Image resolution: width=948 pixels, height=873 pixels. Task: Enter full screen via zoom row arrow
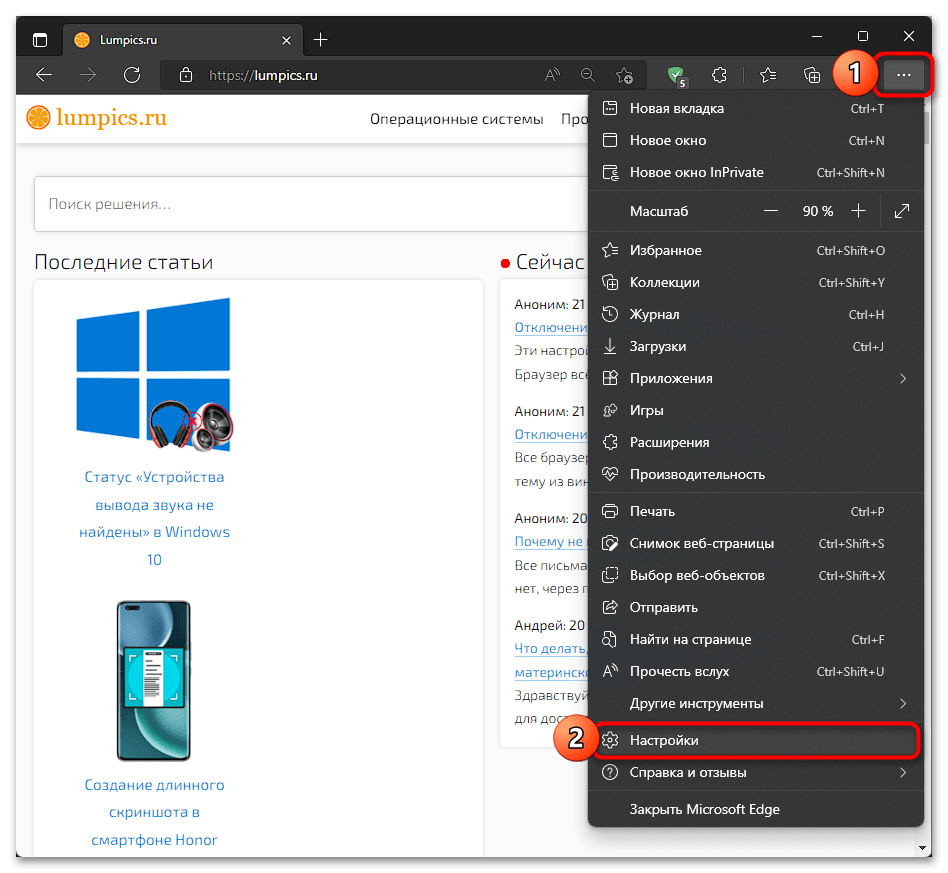[x=901, y=211]
